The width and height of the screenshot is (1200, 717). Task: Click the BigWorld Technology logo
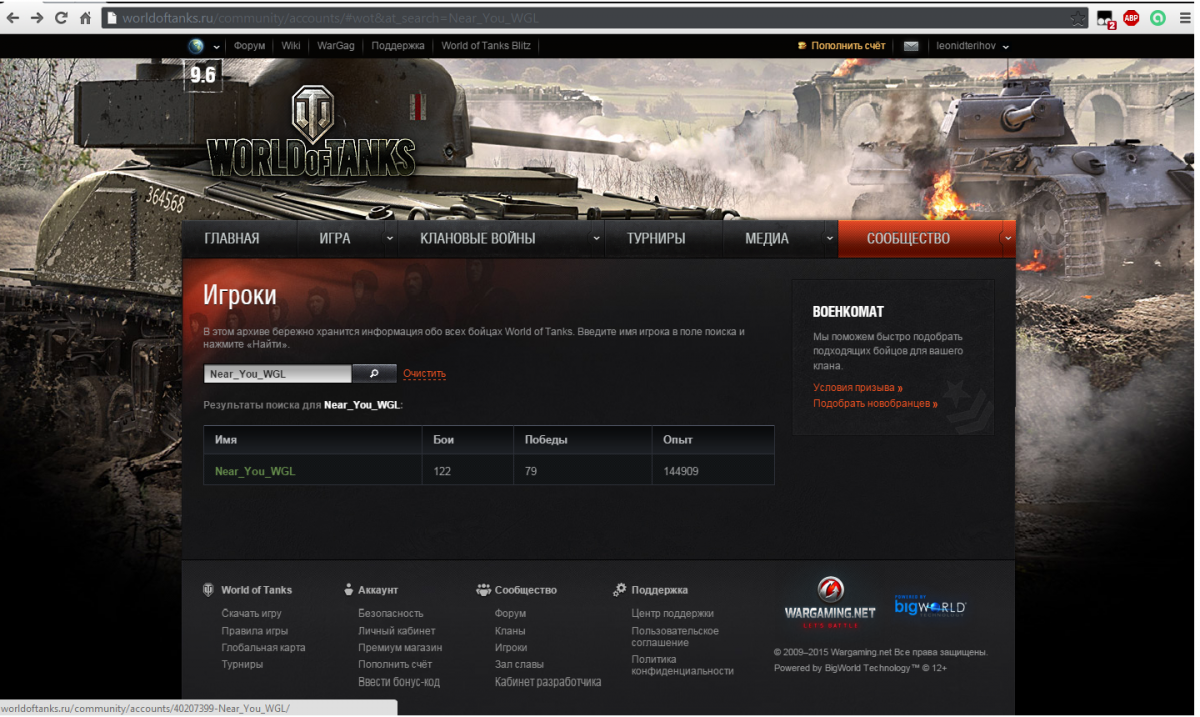930,606
